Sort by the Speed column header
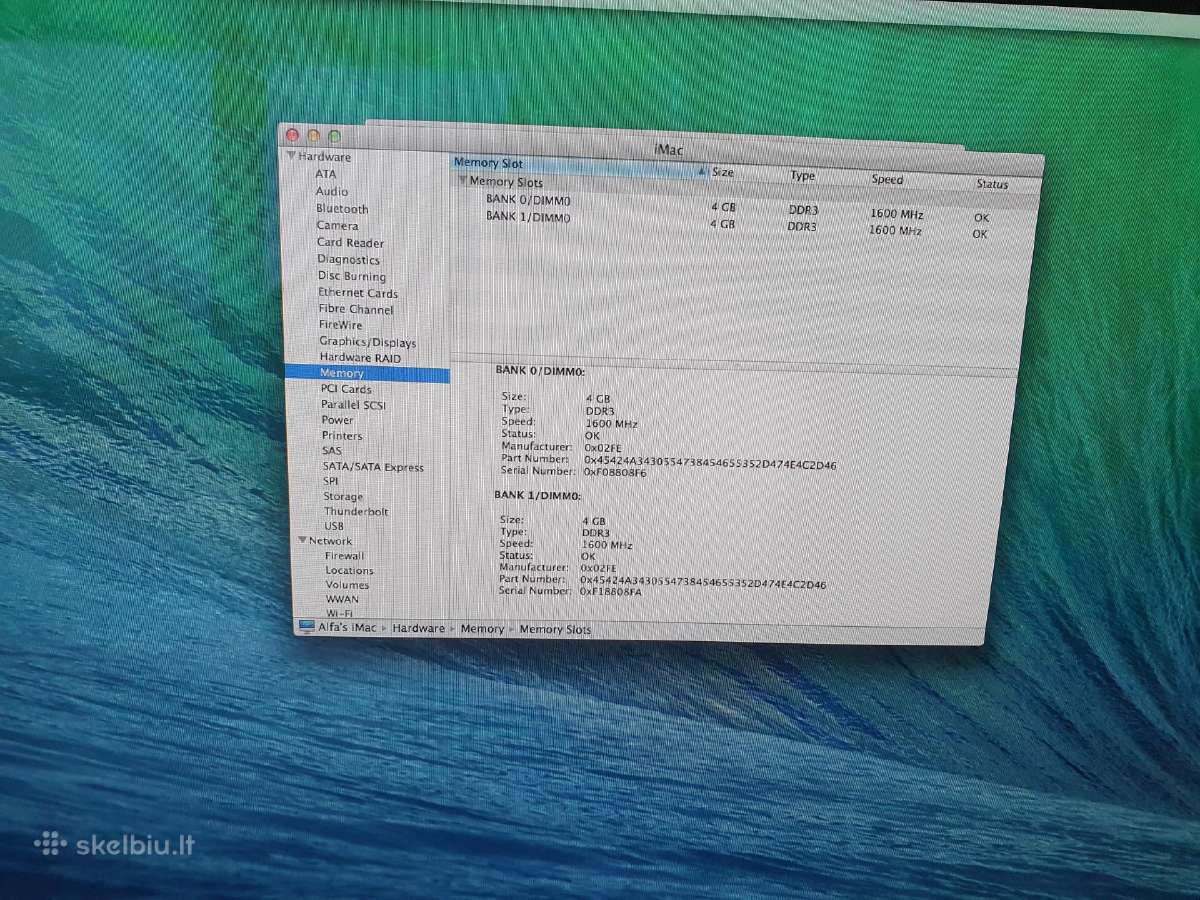1200x900 pixels. pos(887,180)
